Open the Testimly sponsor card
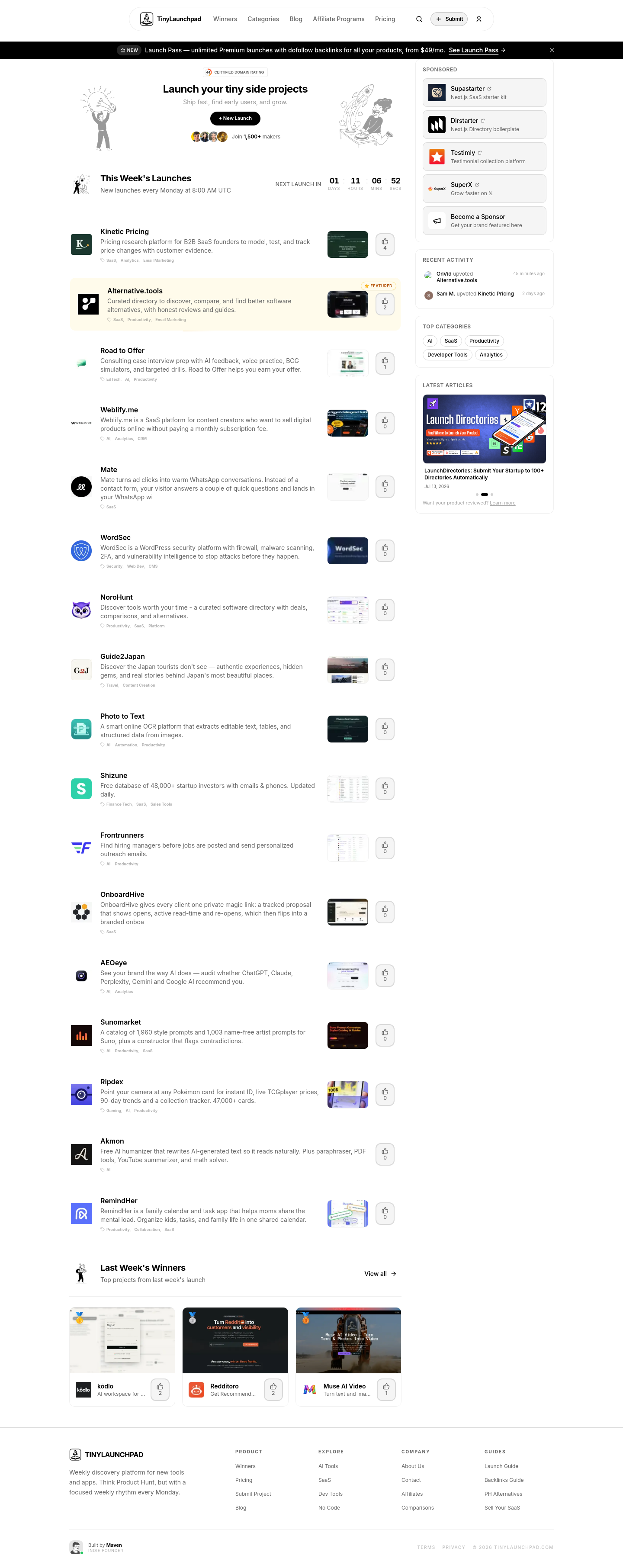The image size is (623, 1568). click(x=484, y=157)
